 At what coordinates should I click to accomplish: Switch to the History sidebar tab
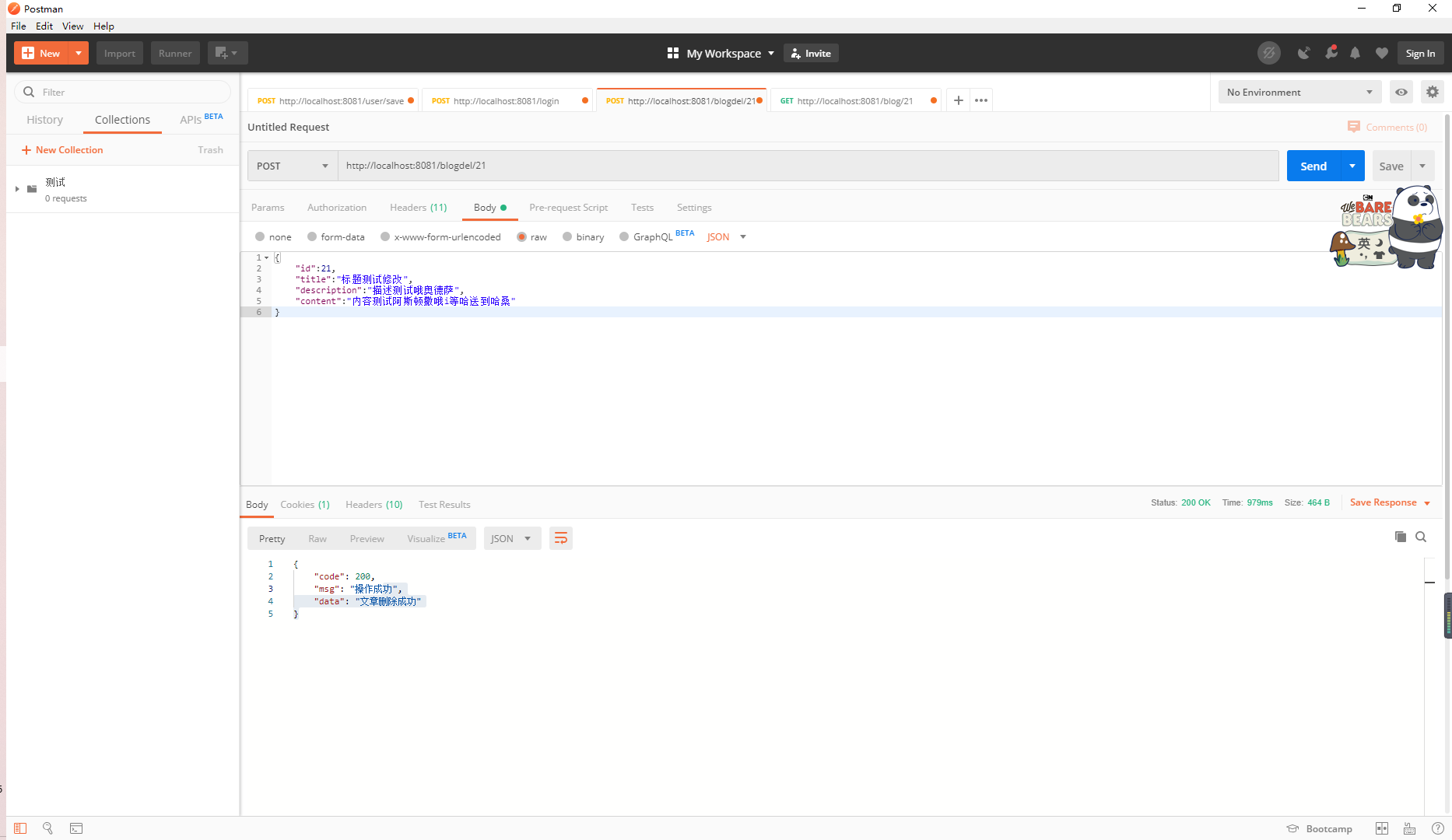click(x=45, y=120)
